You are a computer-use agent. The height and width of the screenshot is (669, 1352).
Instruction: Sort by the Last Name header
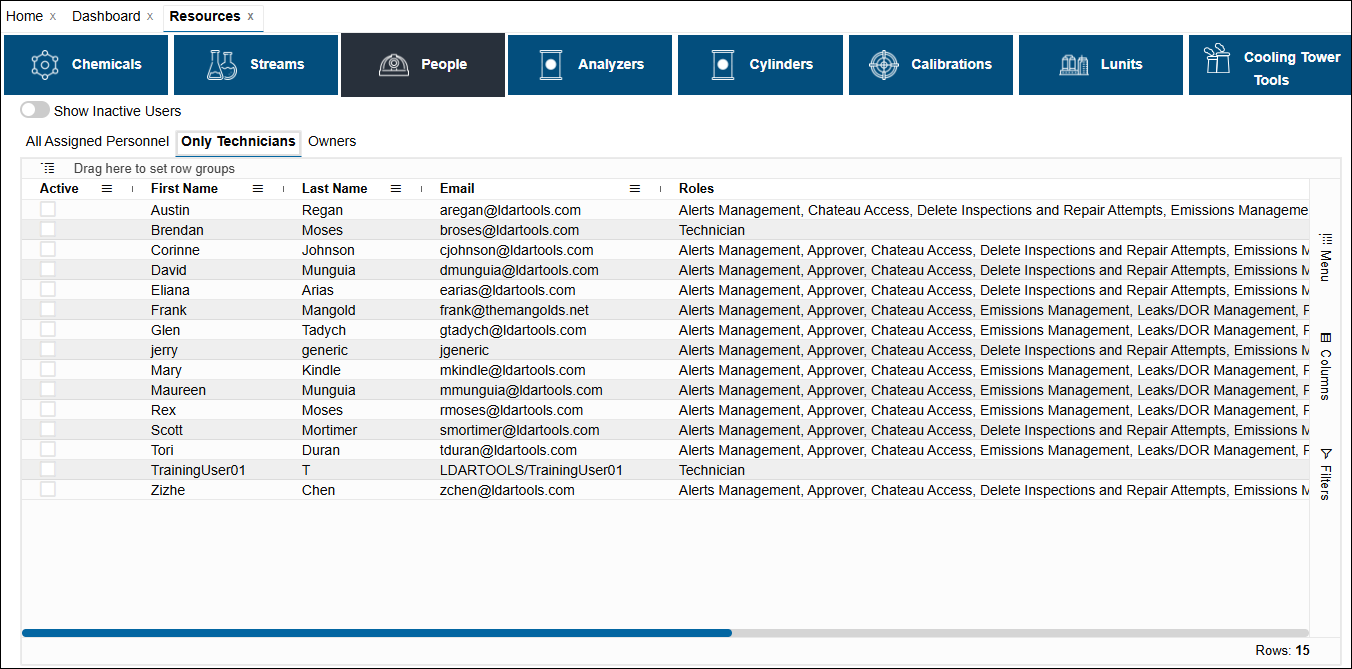[335, 188]
